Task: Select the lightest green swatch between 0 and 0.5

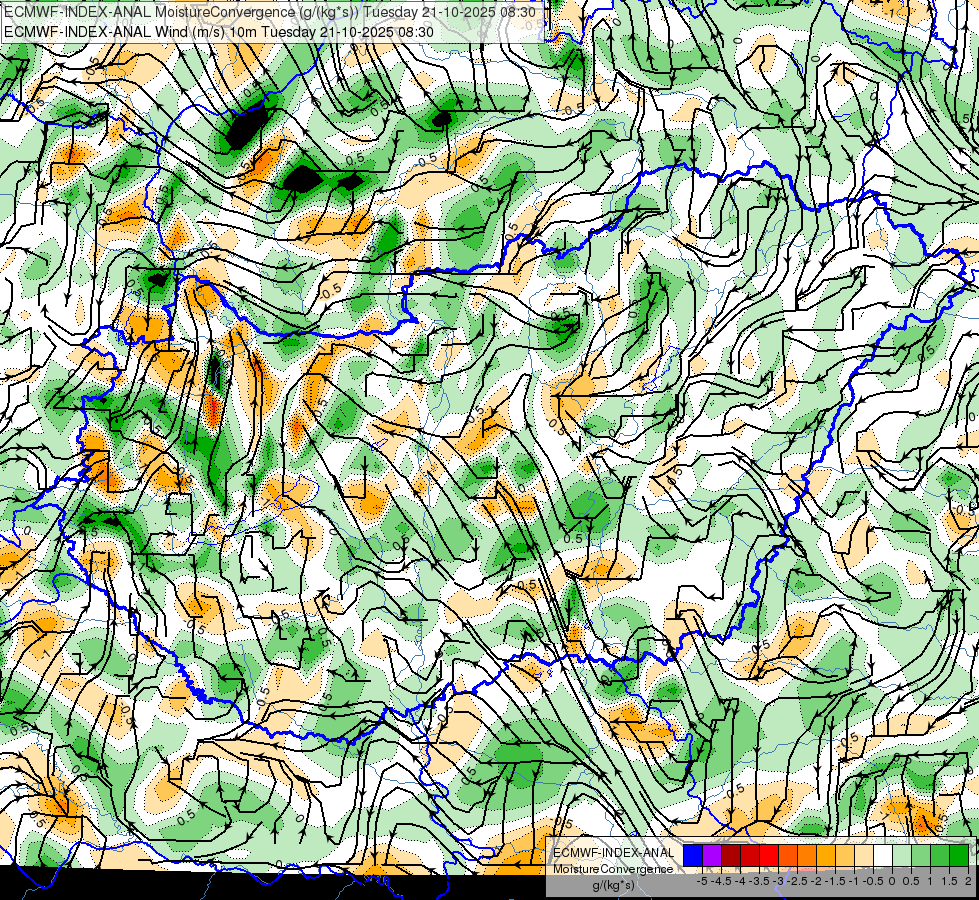Action: [x=902, y=856]
